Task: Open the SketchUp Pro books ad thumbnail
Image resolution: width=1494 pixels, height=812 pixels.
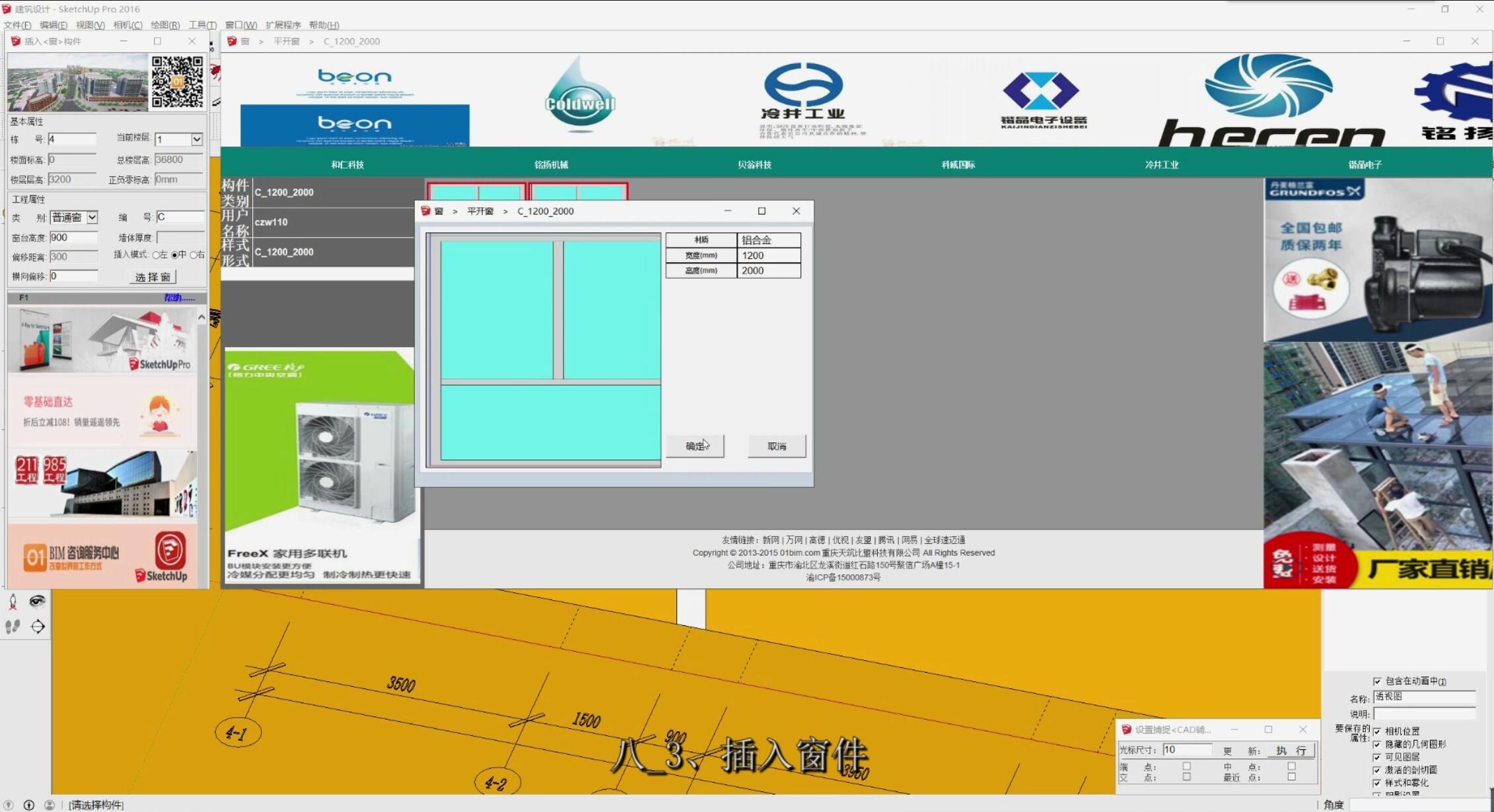Action: coord(102,339)
